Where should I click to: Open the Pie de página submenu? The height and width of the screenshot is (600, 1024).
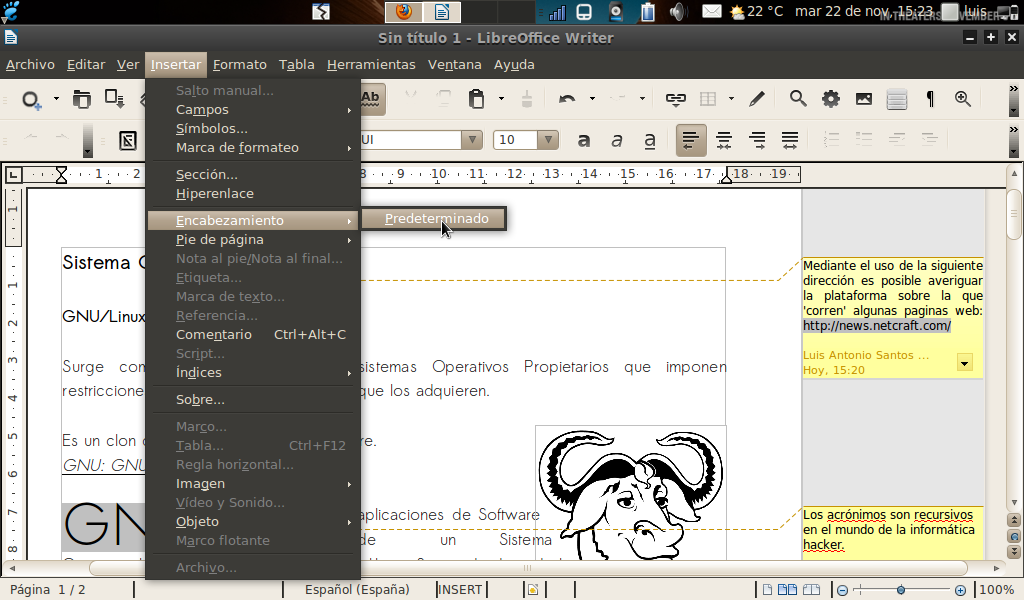pyautogui.click(x=253, y=240)
